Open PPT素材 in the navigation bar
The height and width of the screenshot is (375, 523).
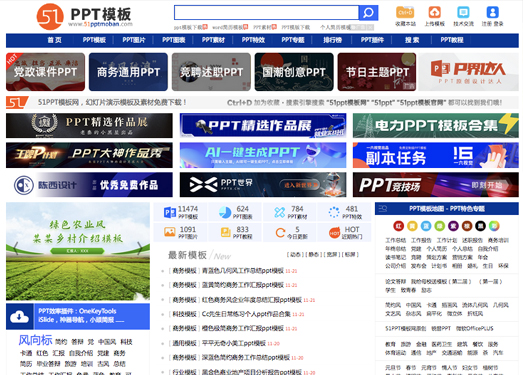tap(213, 40)
